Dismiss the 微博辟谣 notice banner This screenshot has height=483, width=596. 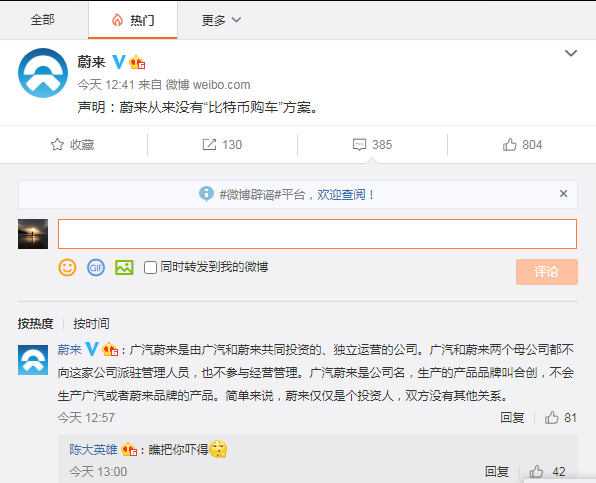pos(563,194)
